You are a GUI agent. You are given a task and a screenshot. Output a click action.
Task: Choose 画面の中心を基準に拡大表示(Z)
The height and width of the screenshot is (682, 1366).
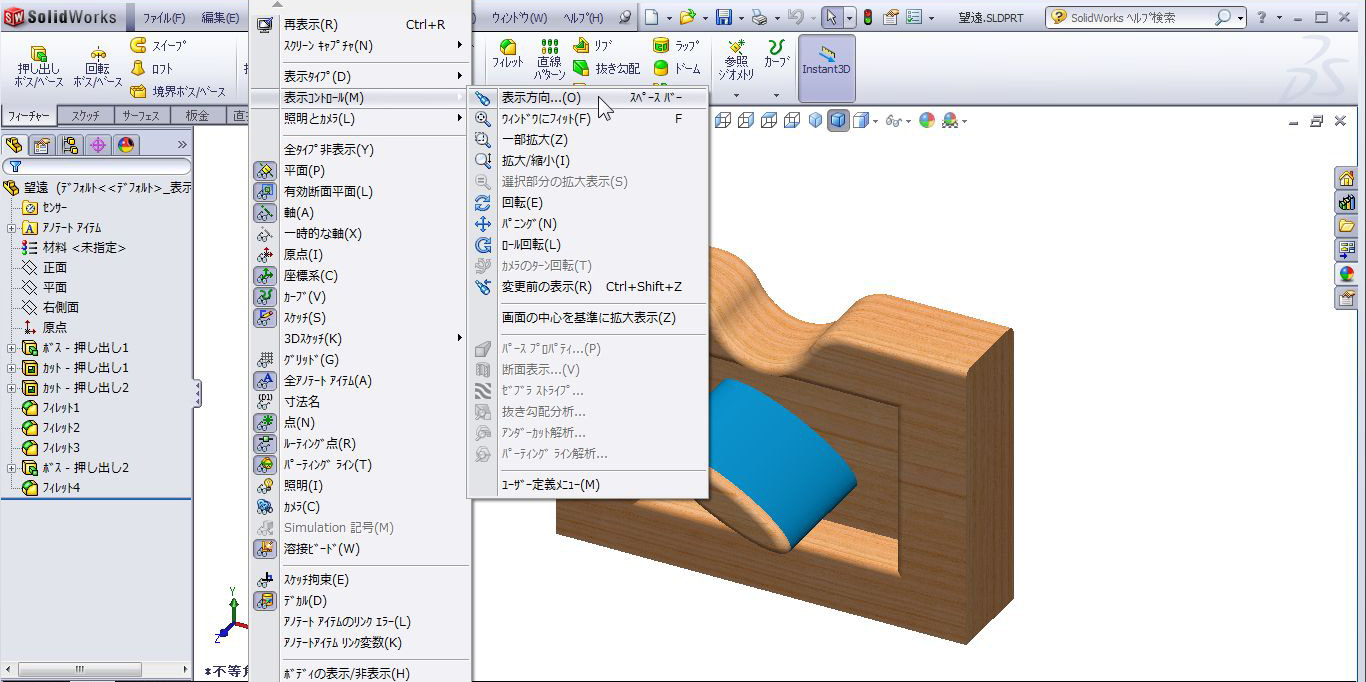pos(588,318)
